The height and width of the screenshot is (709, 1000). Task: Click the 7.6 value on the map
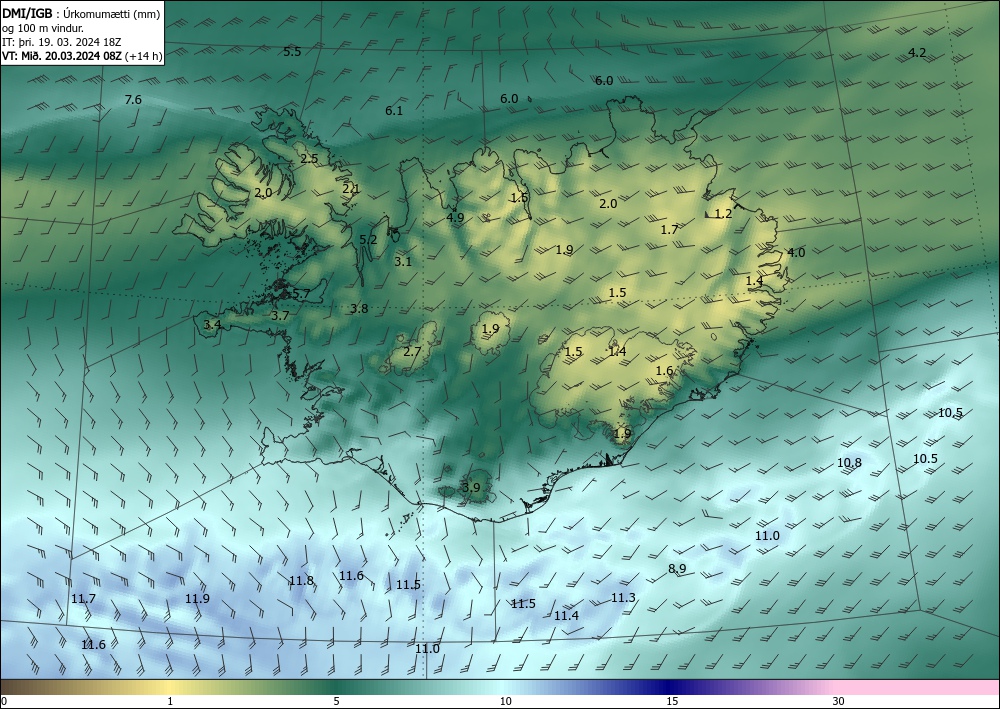point(133,99)
